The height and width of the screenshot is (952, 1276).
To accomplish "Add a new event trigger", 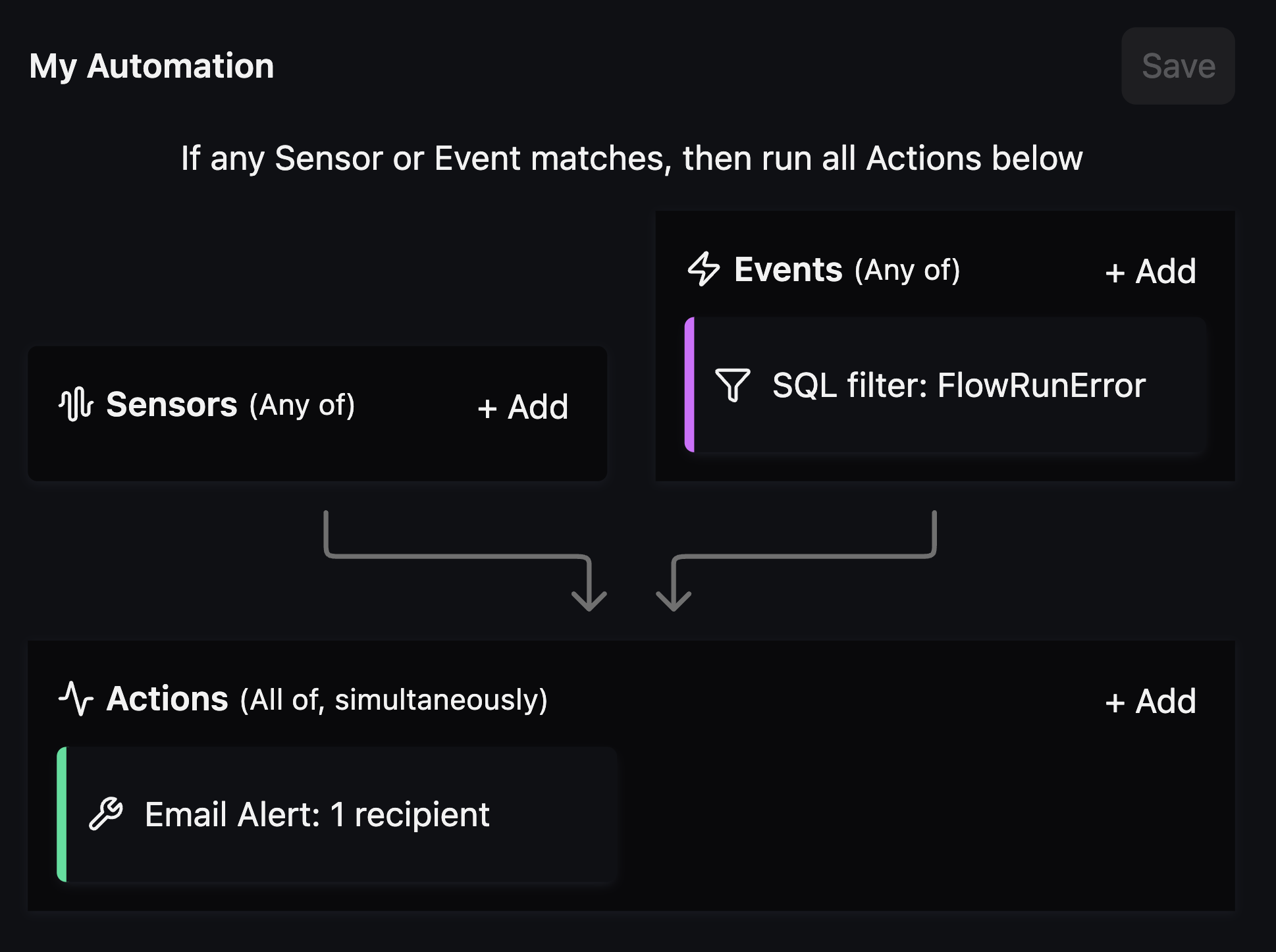I will tap(1150, 271).
